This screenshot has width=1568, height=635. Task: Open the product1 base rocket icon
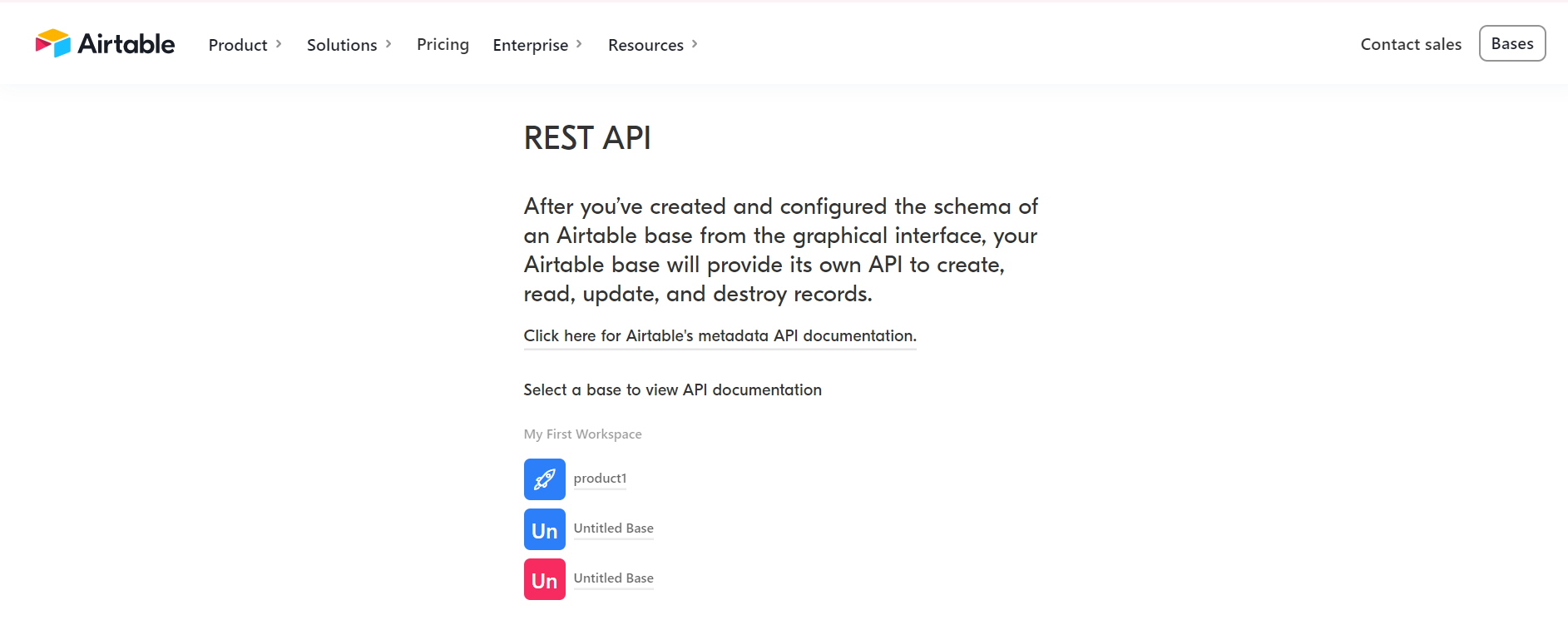click(544, 479)
